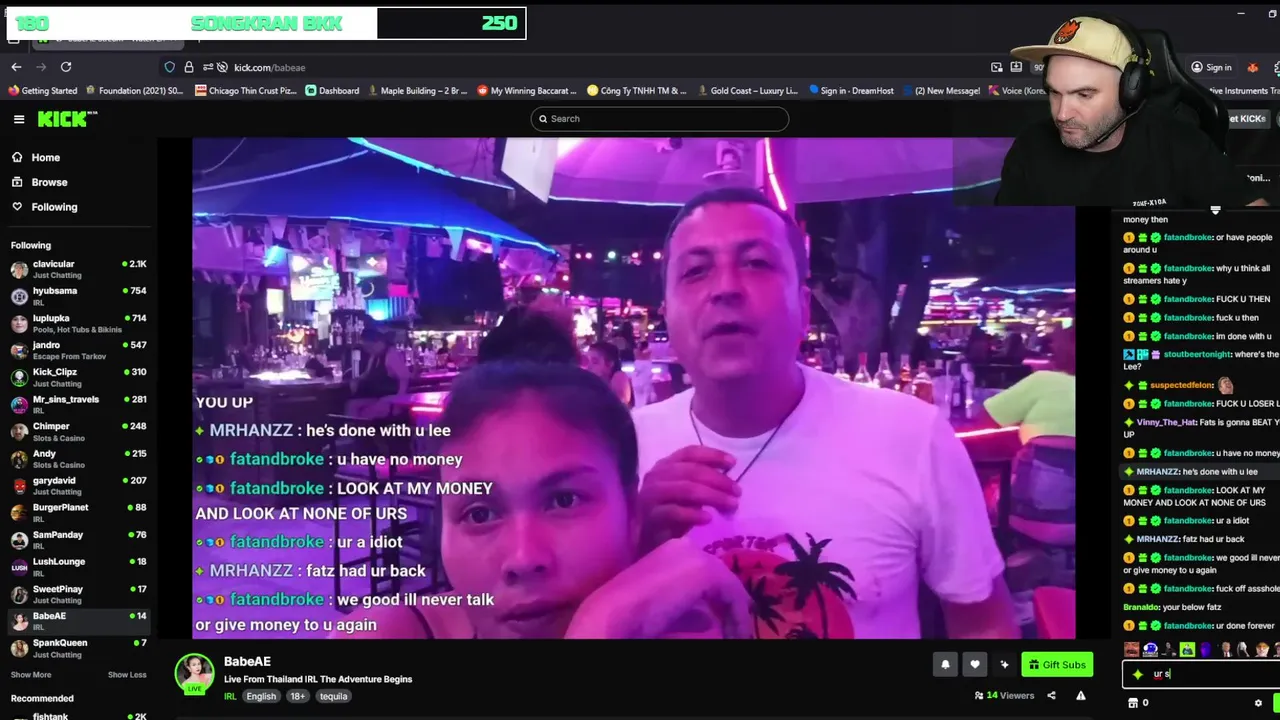
Task: Open Gold Coast Luxury bookmark
Action: (x=747, y=91)
